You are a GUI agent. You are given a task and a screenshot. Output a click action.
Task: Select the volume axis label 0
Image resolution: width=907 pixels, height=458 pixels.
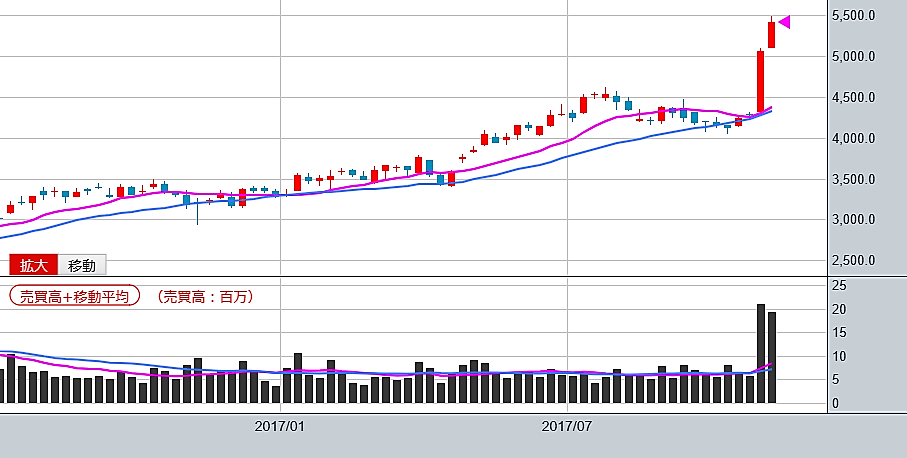pyautogui.click(x=835, y=404)
